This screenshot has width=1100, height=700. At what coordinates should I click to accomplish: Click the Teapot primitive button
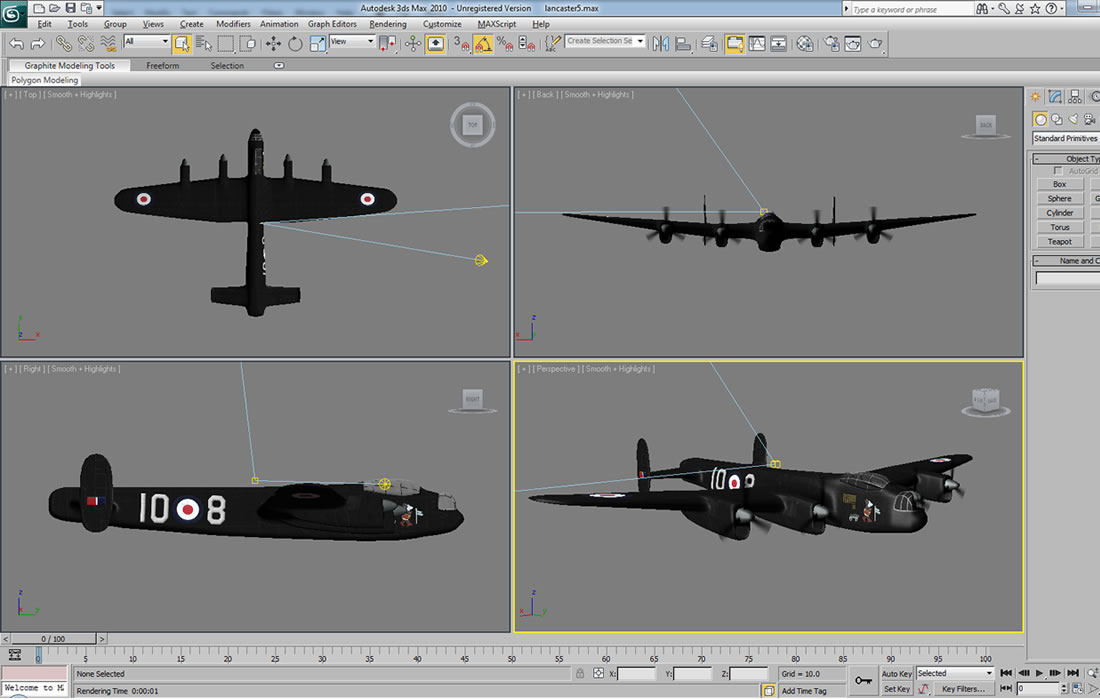1059,241
